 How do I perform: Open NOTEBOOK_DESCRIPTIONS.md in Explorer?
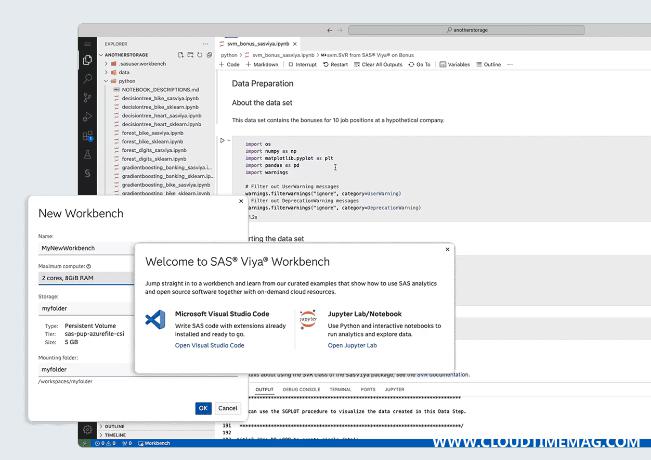156,90
